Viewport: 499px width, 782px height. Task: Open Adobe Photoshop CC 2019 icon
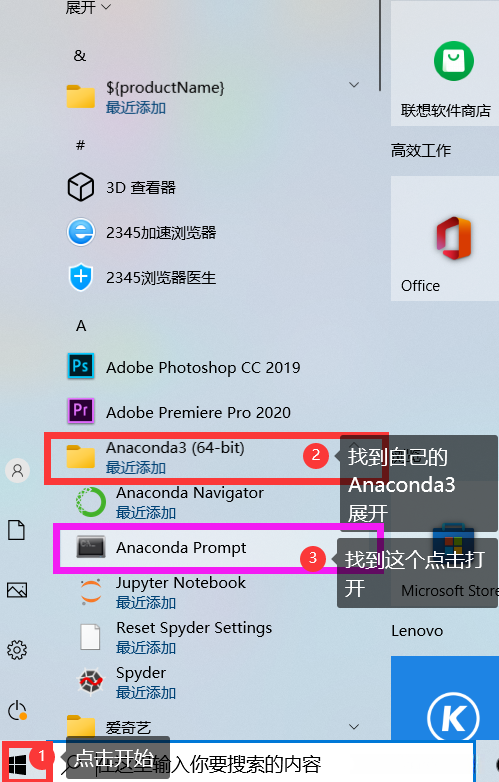pos(81,367)
